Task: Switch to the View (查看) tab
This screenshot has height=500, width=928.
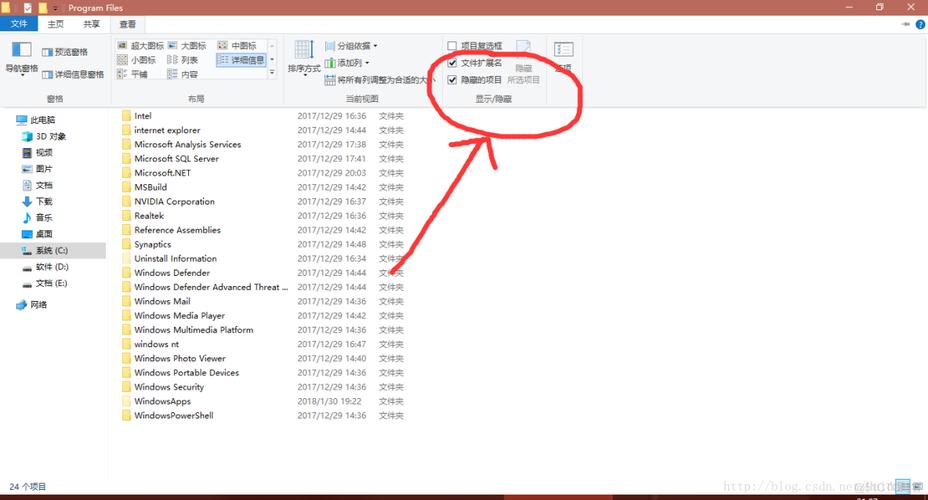Action: (x=128, y=24)
